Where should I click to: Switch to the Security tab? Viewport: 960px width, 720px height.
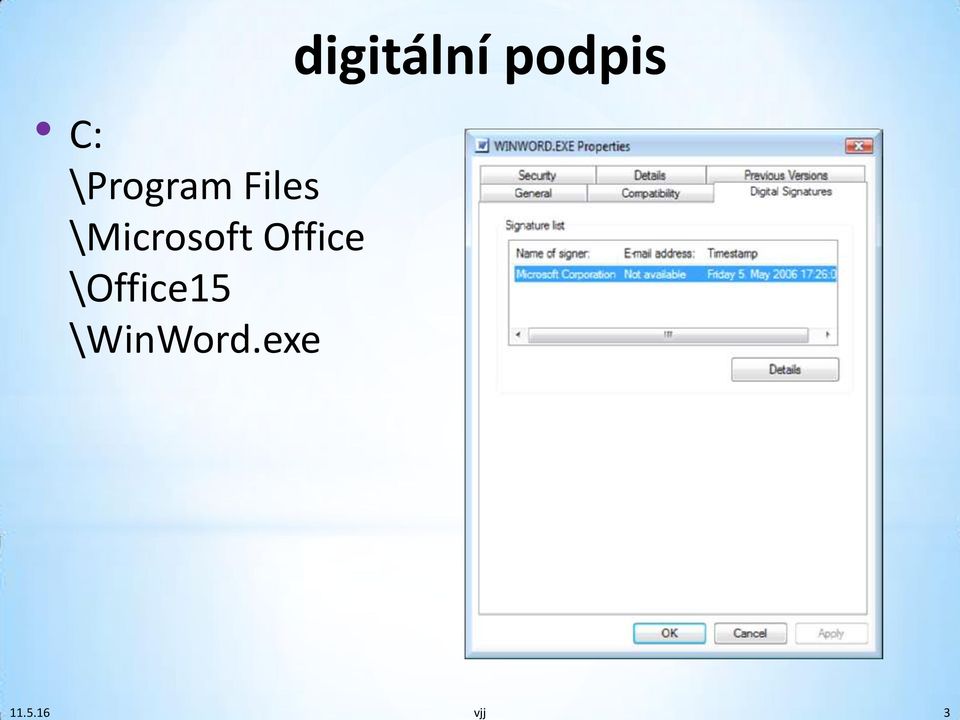(x=538, y=175)
